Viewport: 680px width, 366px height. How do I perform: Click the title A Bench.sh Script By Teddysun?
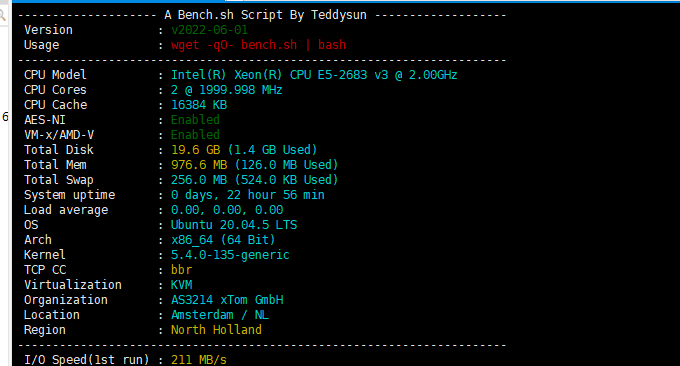[x=265, y=15]
